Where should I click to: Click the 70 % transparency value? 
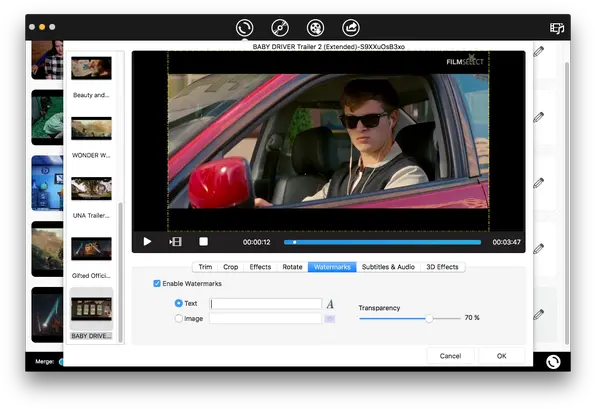(472, 318)
